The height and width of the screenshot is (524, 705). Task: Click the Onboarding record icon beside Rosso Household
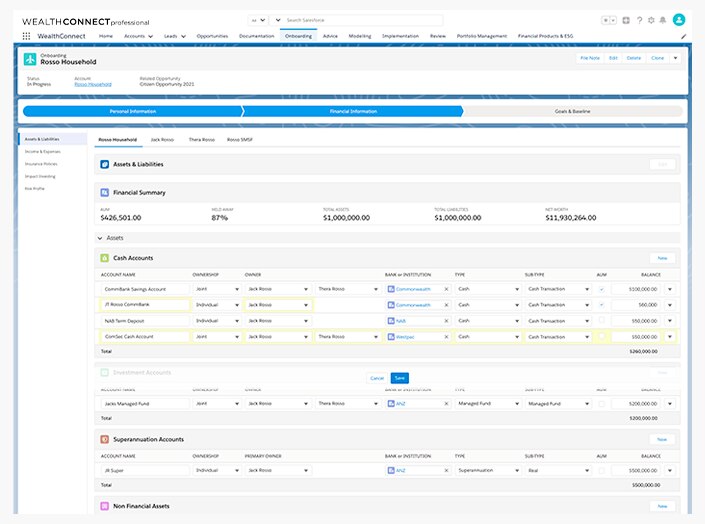(30, 59)
